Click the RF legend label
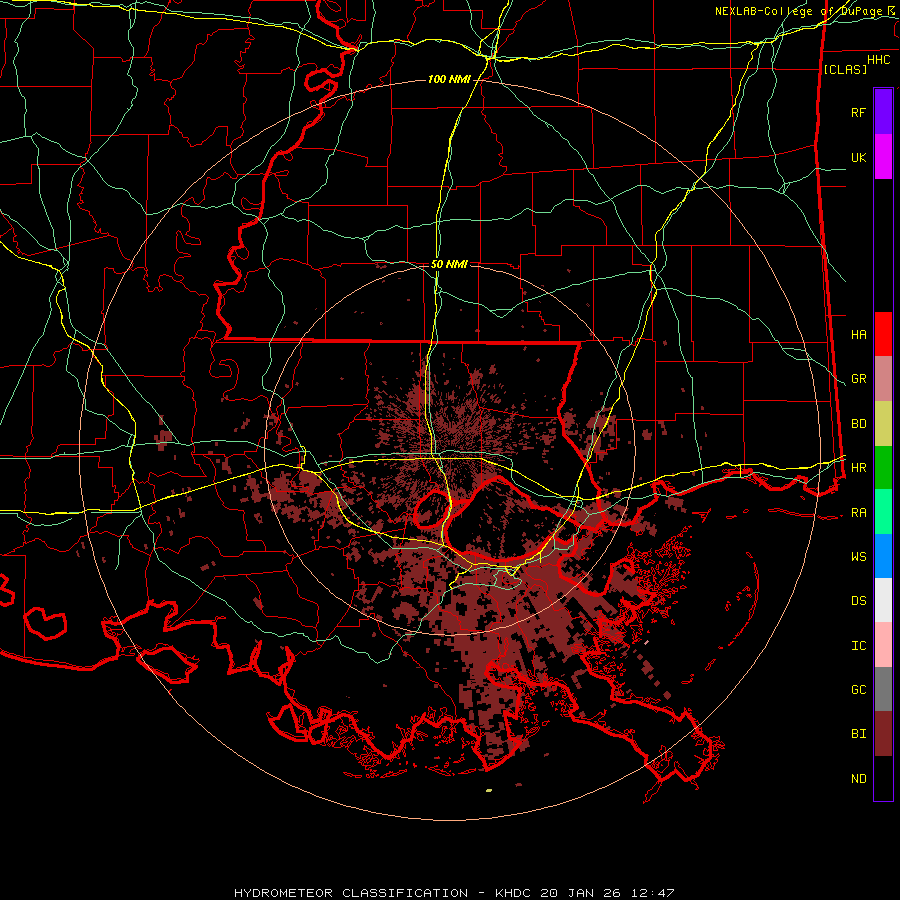This screenshot has height=900, width=900. pyautogui.click(x=859, y=112)
